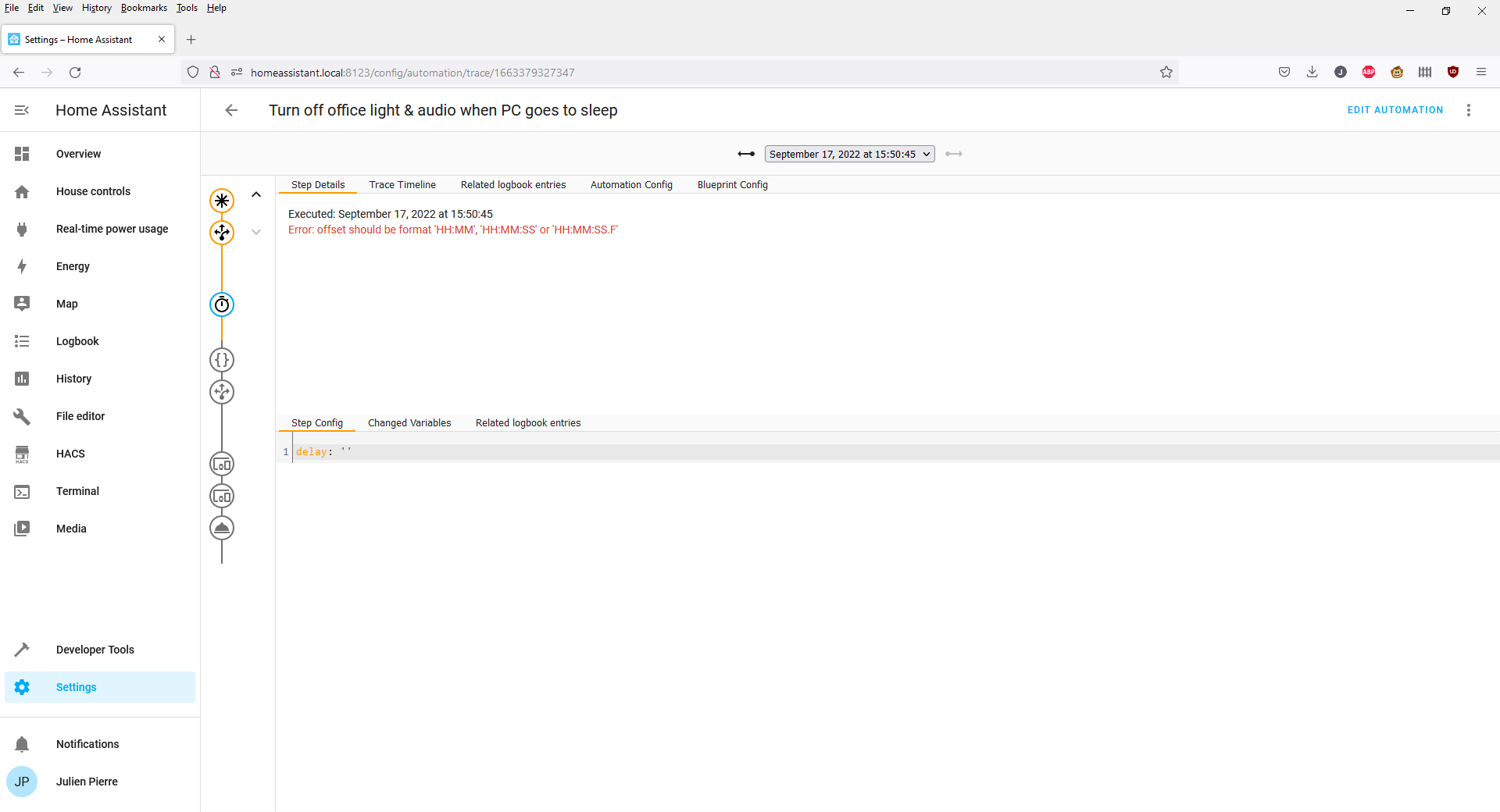
Task: Expand details using the down chevron
Action: [256, 232]
